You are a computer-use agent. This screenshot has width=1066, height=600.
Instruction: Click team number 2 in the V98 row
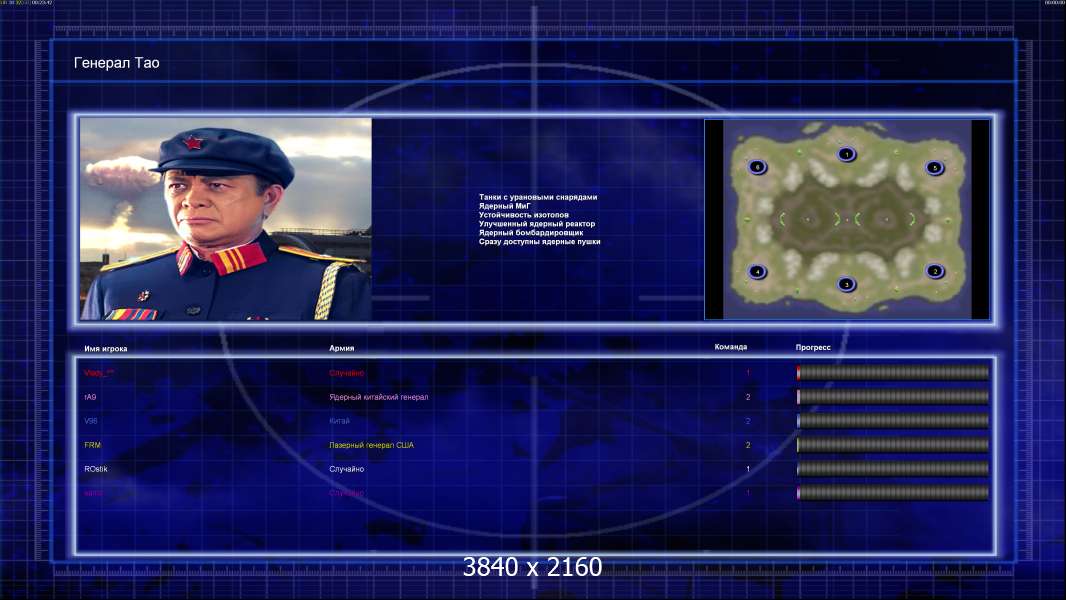748,421
